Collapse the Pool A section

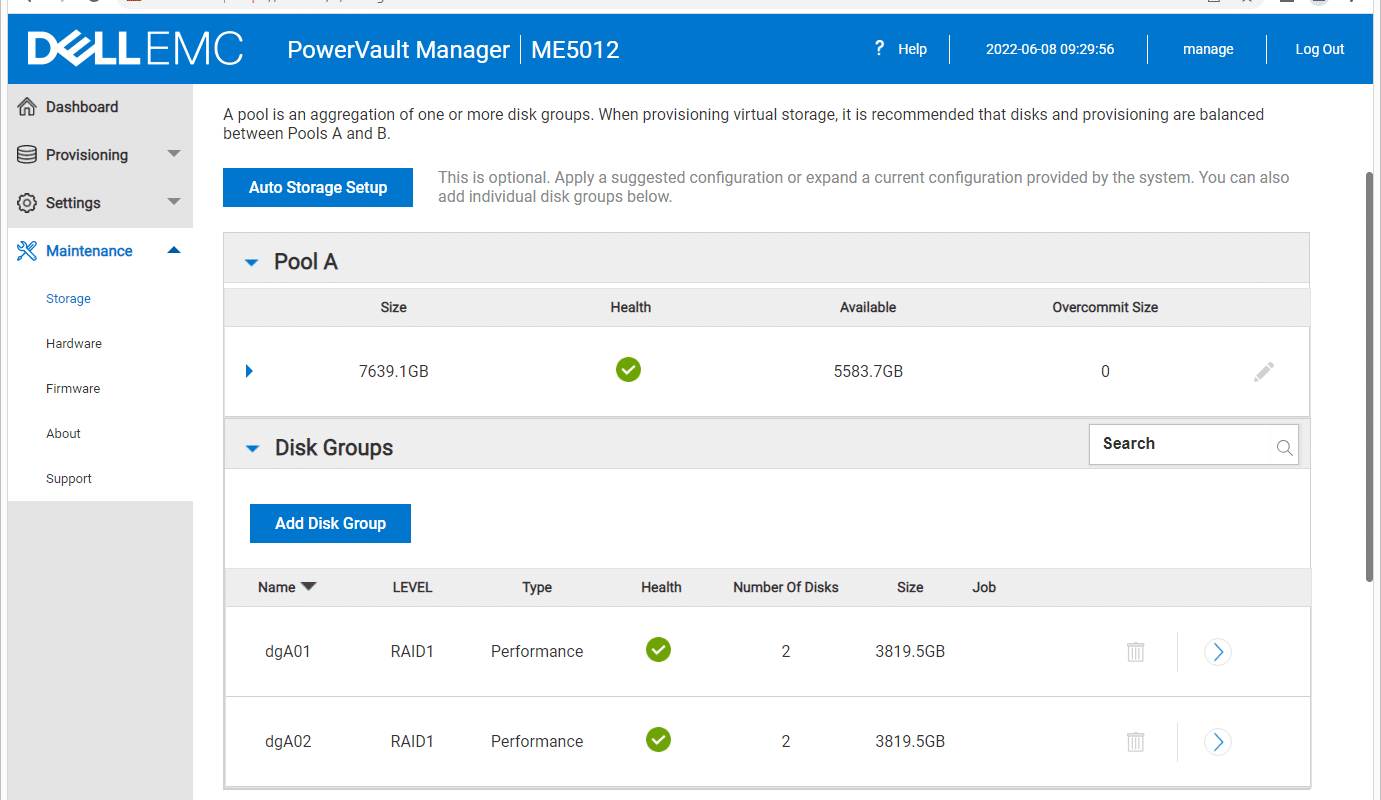(x=252, y=263)
